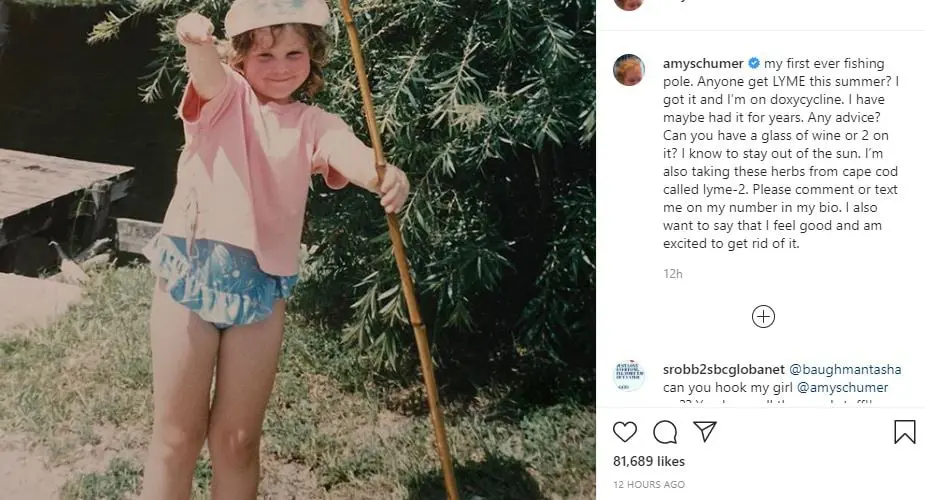Open srobb2sbcglobanet commenter avatar
This screenshot has width=925, height=500.
coord(629,376)
